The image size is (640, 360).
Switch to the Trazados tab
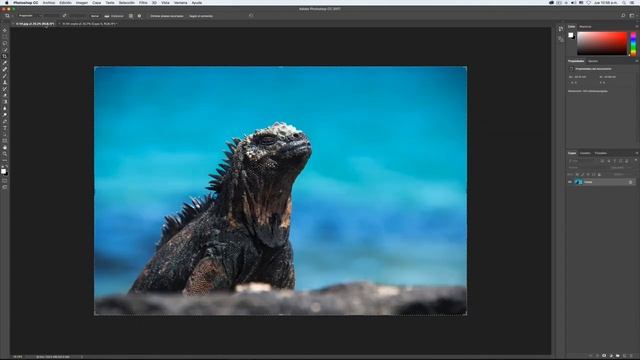tap(601, 153)
